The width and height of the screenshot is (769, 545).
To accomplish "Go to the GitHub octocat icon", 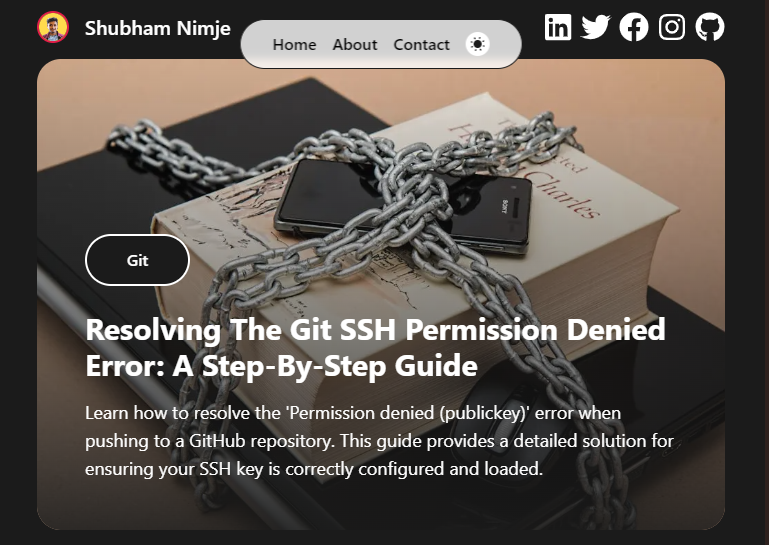I will coord(710,27).
